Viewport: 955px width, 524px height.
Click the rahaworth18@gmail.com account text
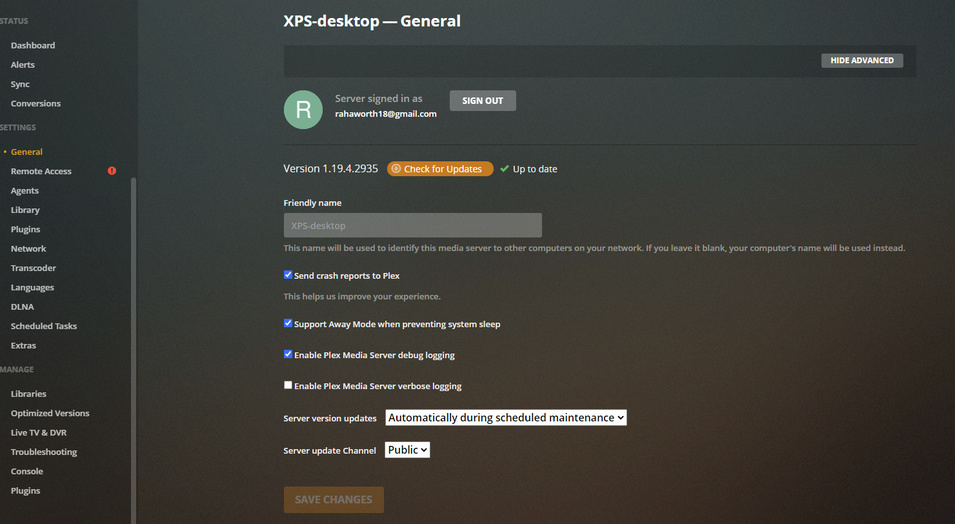click(x=386, y=114)
